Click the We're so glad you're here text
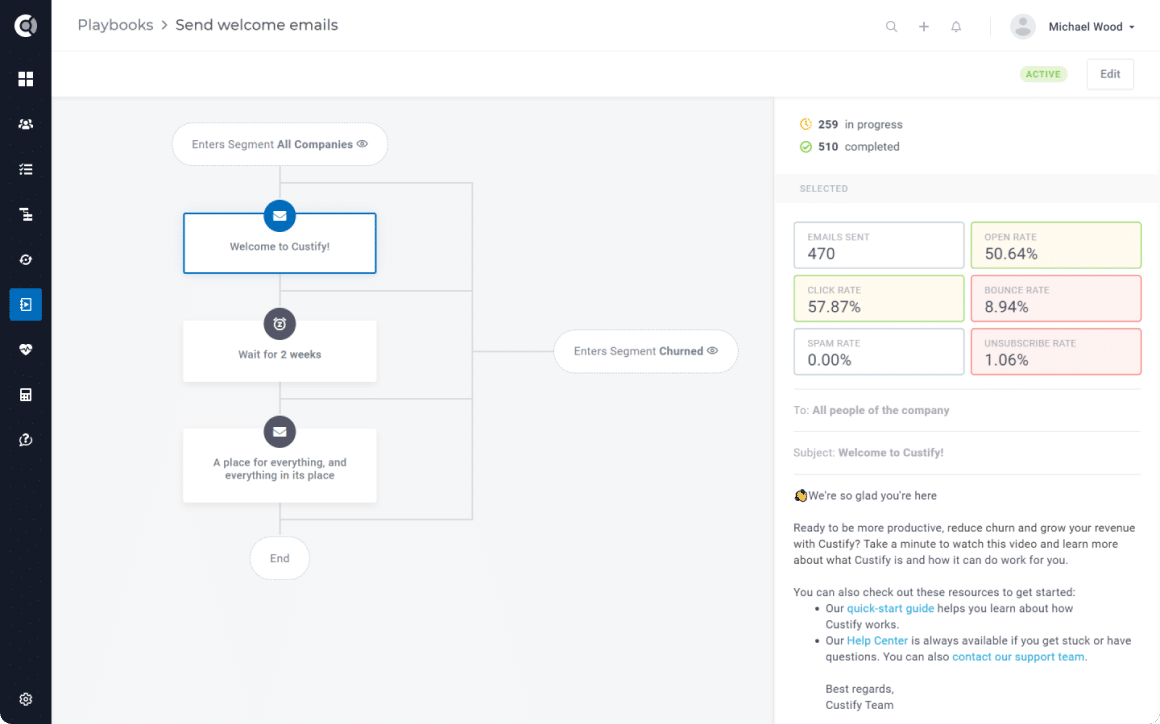The image size is (1160, 724). coord(872,495)
